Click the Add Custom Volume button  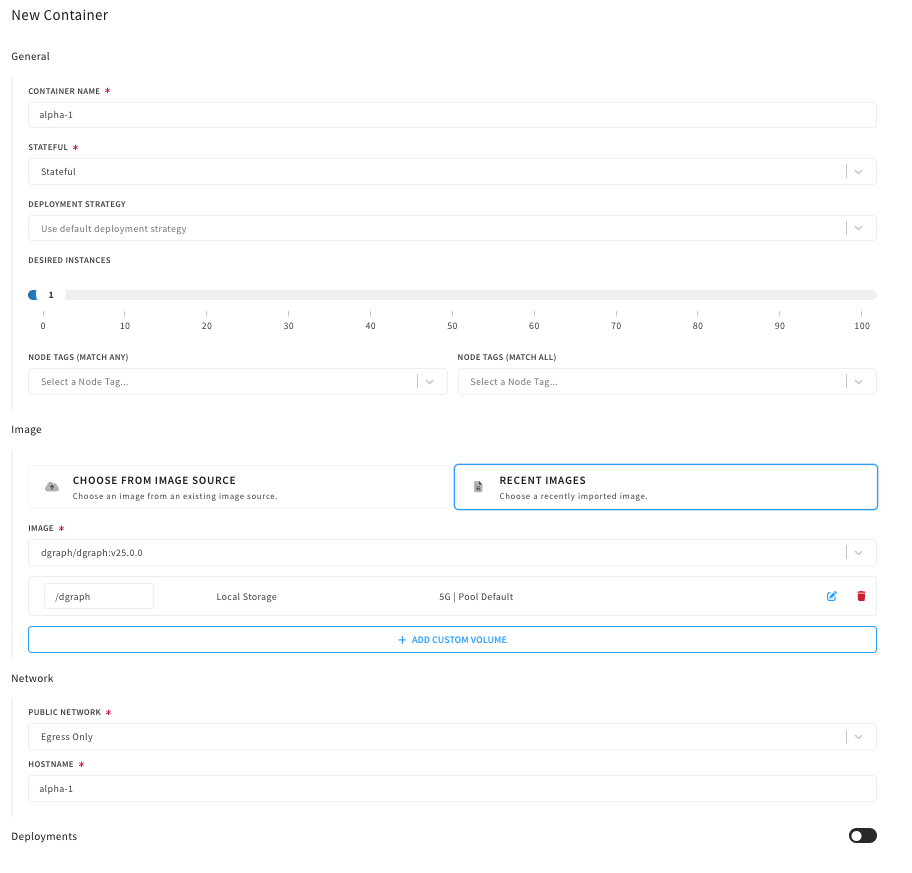click(452, 639)
